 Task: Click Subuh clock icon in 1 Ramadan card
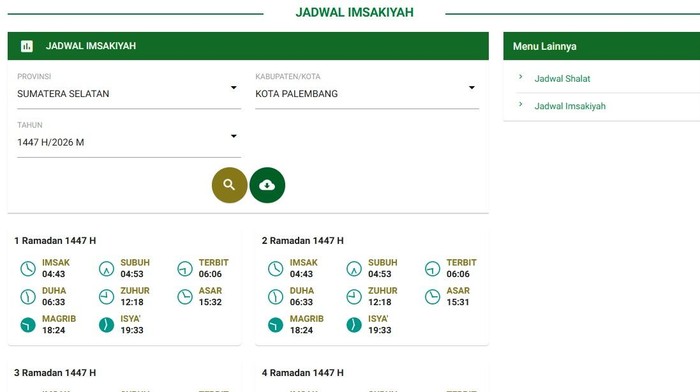pyautogui.click(x=106, y=269)
